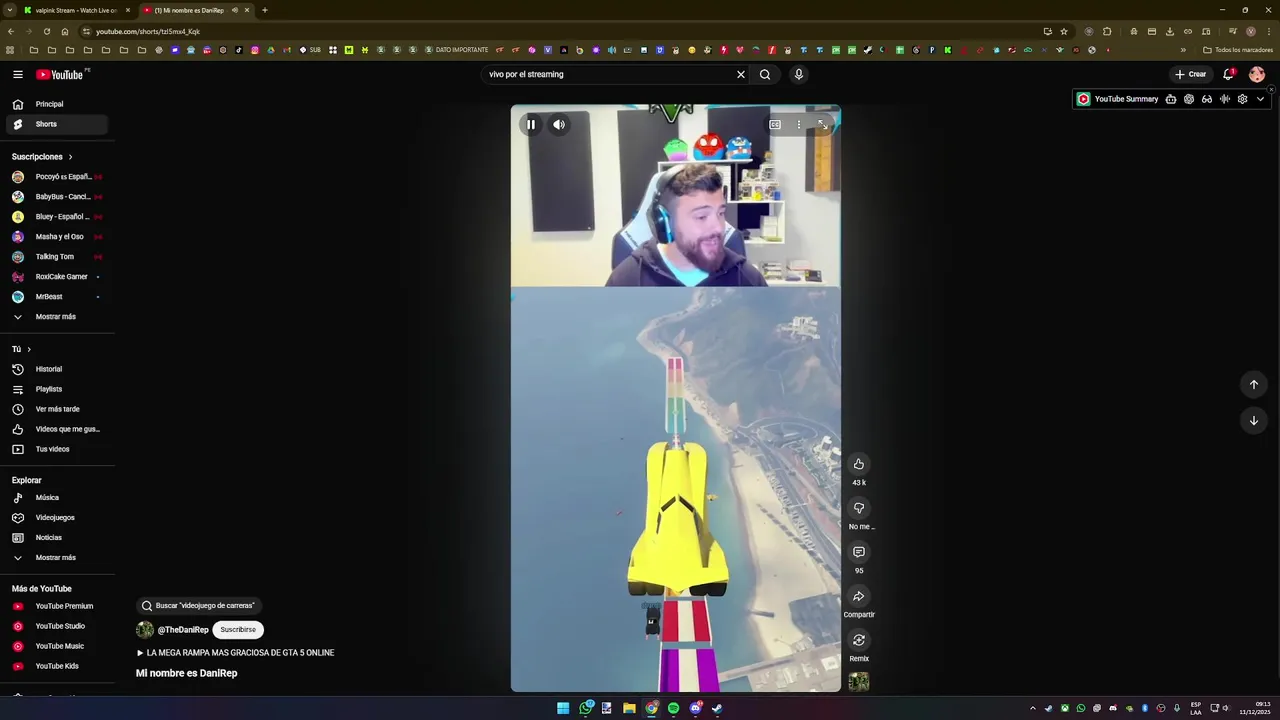Open Playlists in sidebar
Screen dimensions: 1280x720
point(55,389)
